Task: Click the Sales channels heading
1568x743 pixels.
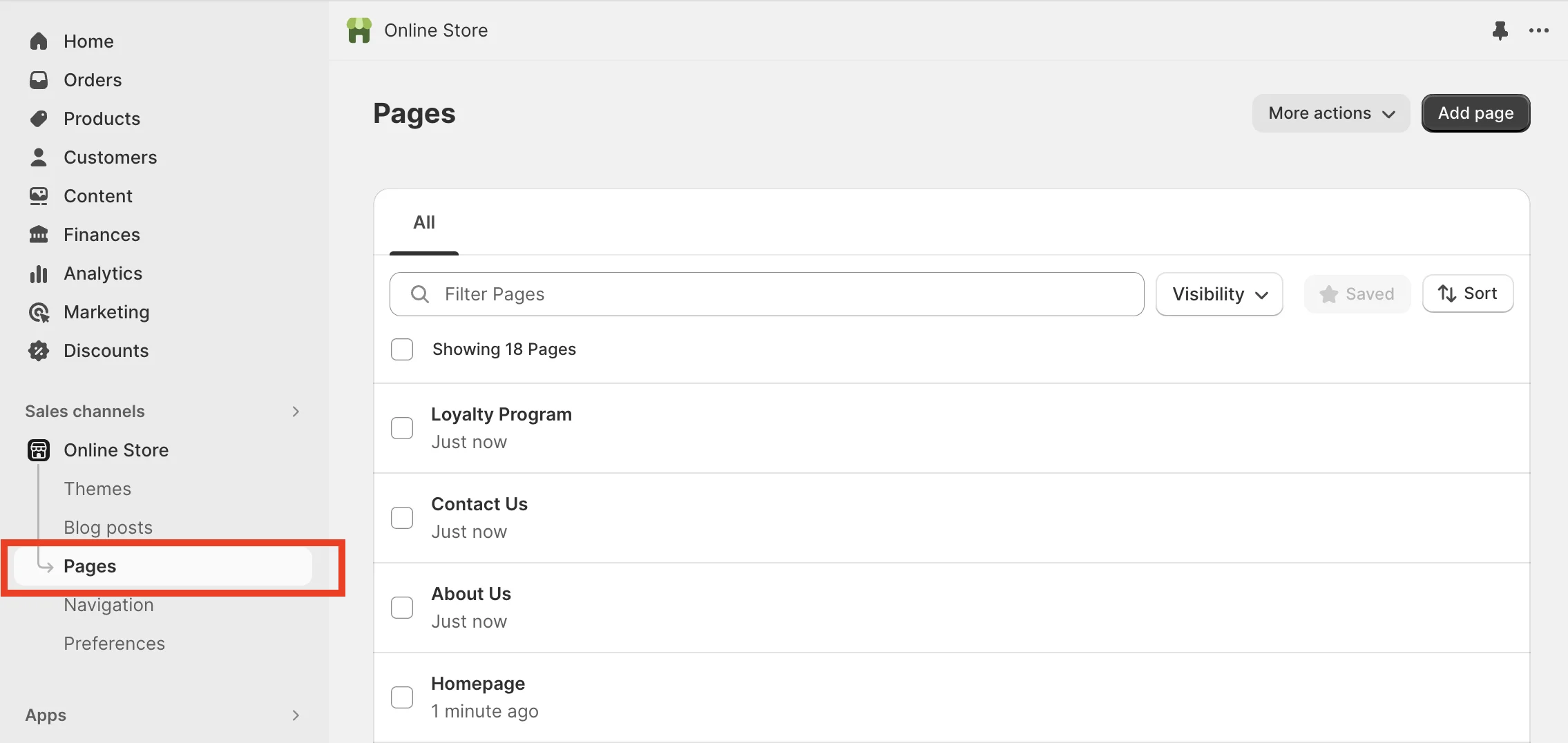Action: (85, 412)
